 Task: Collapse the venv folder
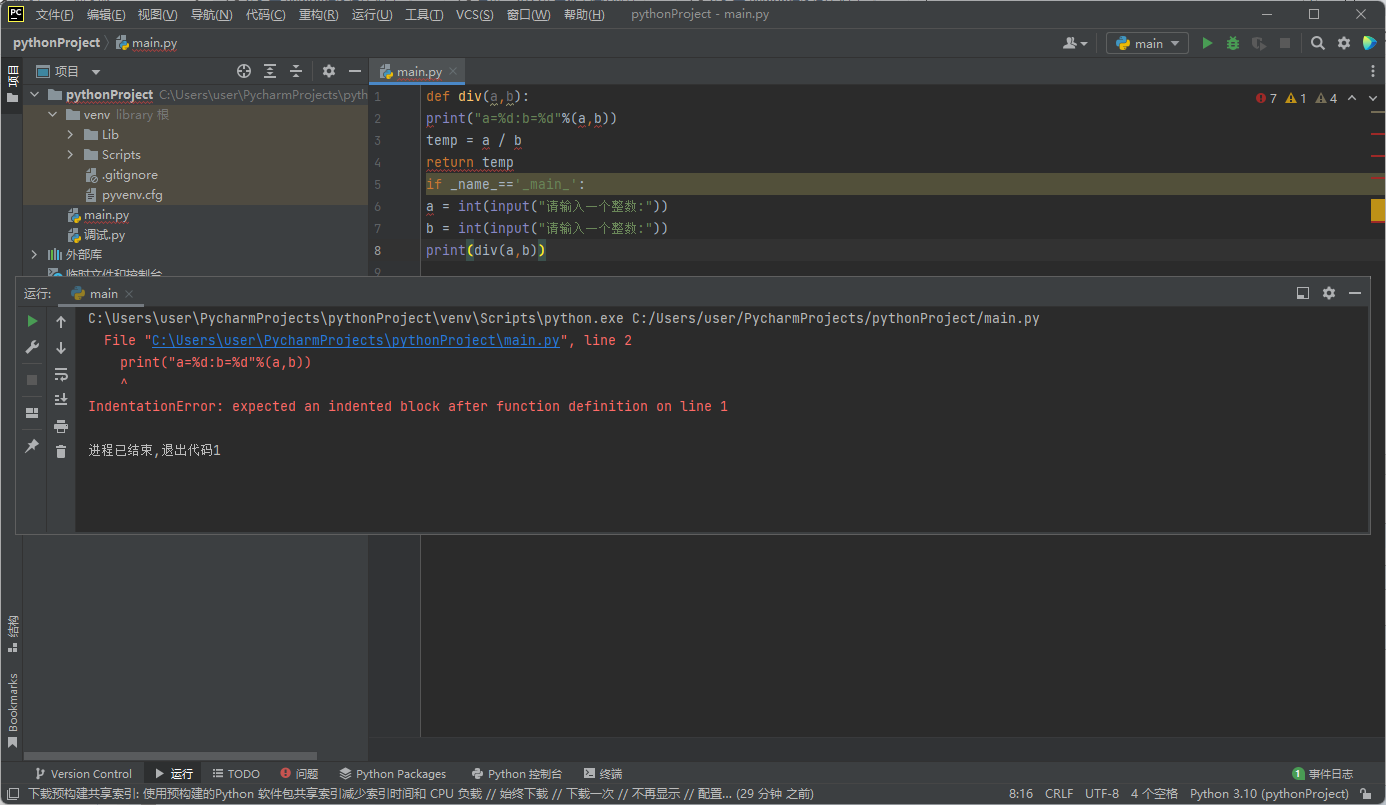(53, 114)
